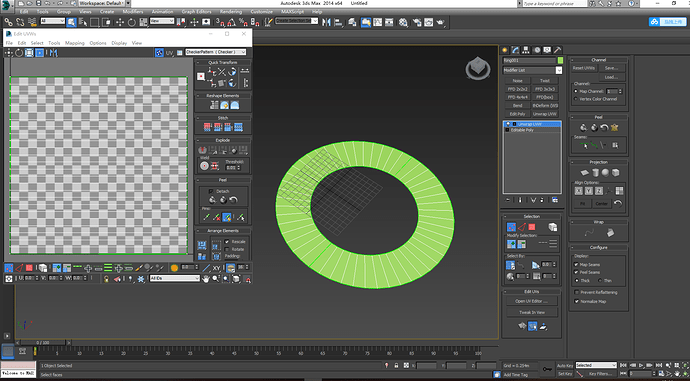Open the All IDs dropdown in Edit UVWs

pos(175,278)
